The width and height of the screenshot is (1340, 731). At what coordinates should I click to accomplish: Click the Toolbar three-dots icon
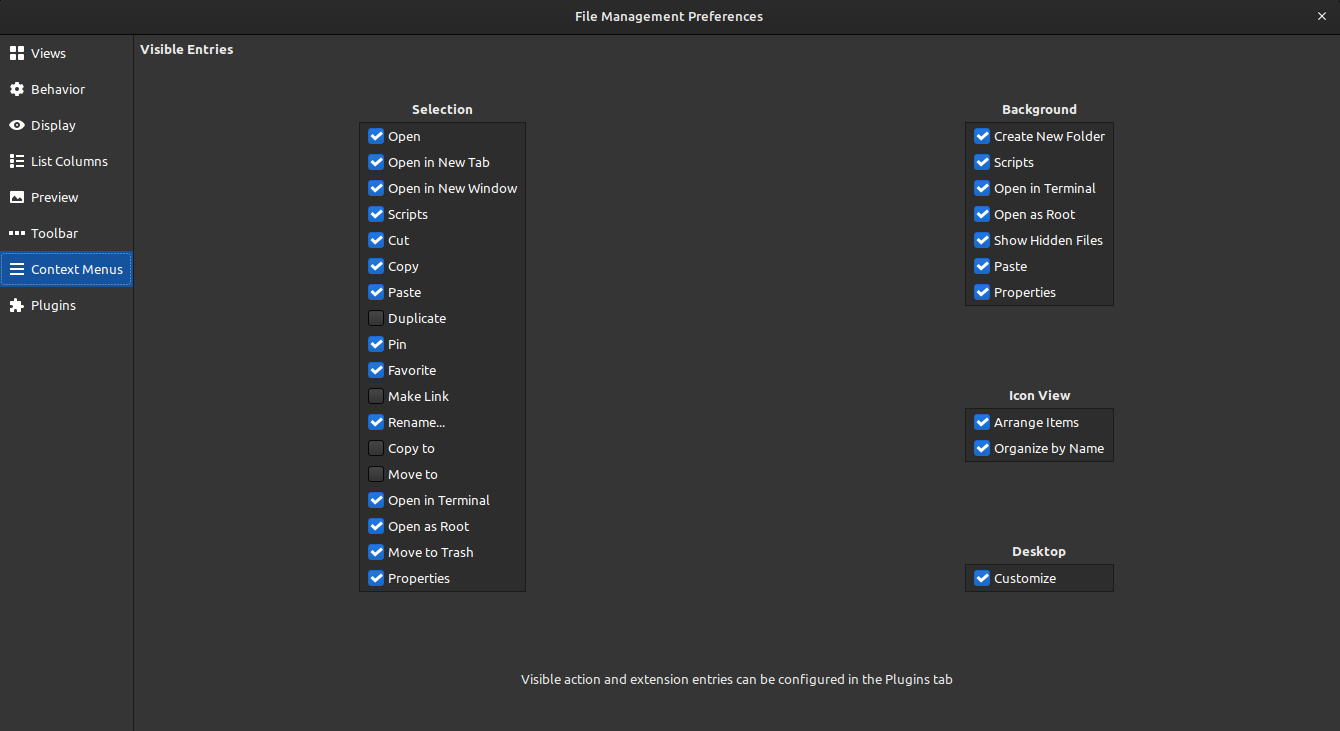pyautogui.click(x=16, y=233)
